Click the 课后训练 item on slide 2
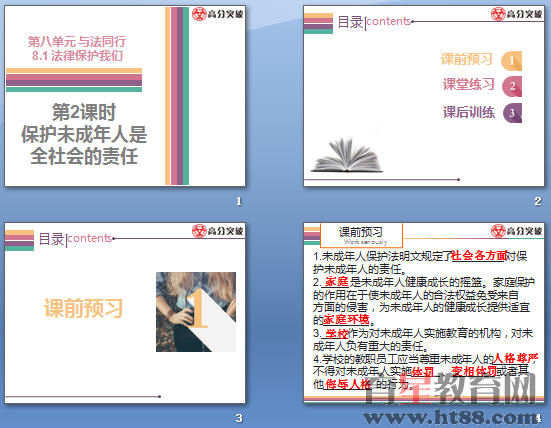 tap(468, 112)
